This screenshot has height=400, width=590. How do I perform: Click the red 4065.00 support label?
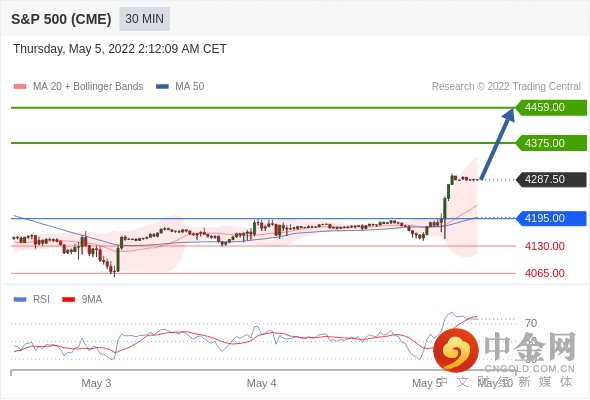coord(545,273)
